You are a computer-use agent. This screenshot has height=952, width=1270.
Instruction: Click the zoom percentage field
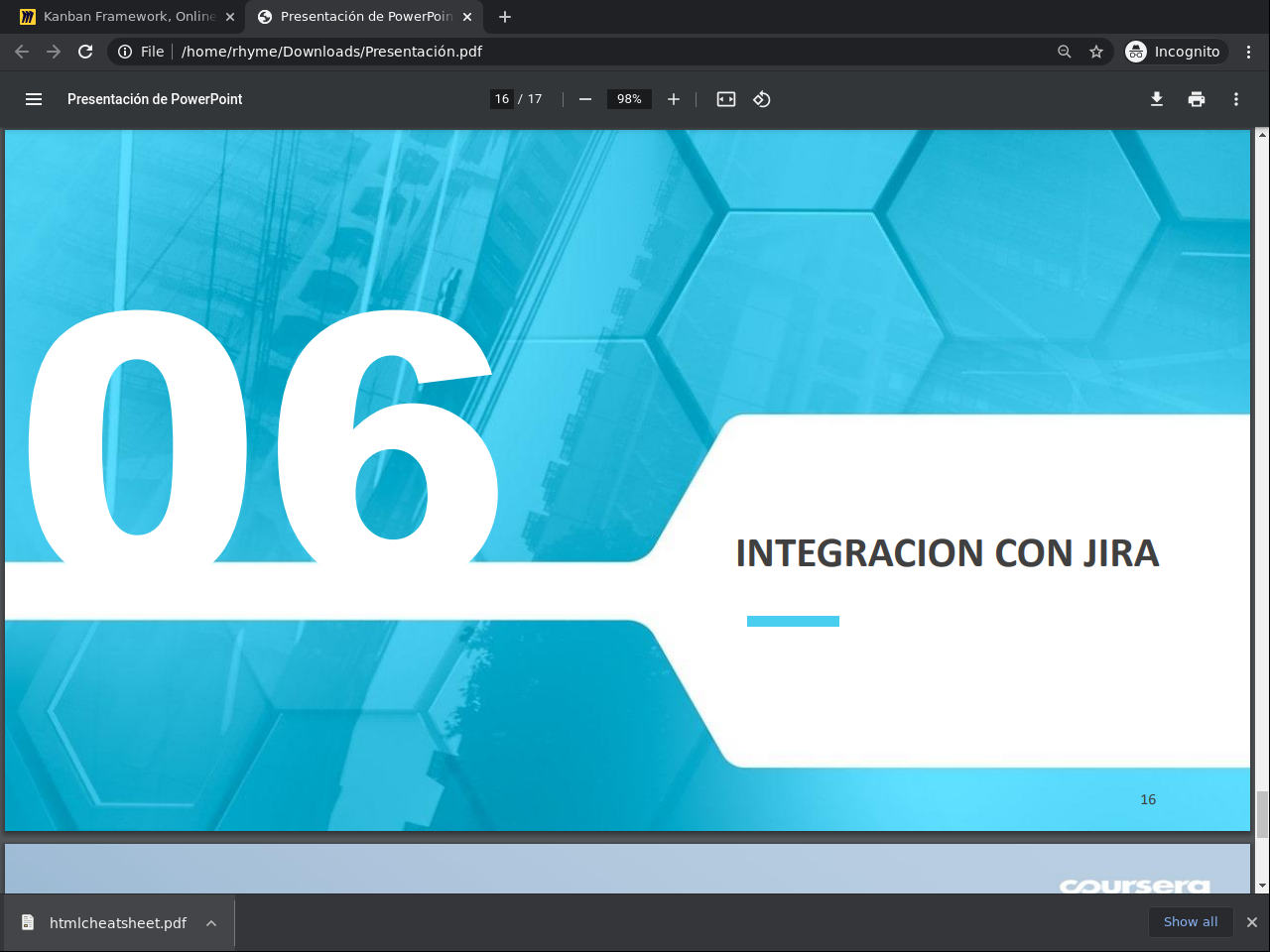629,99
